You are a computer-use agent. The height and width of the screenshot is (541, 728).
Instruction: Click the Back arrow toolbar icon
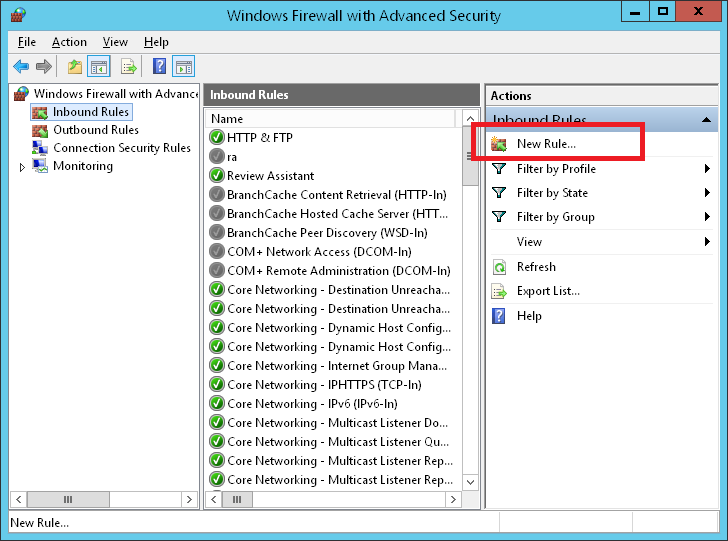pyautogui.click(x=21, y=67)
